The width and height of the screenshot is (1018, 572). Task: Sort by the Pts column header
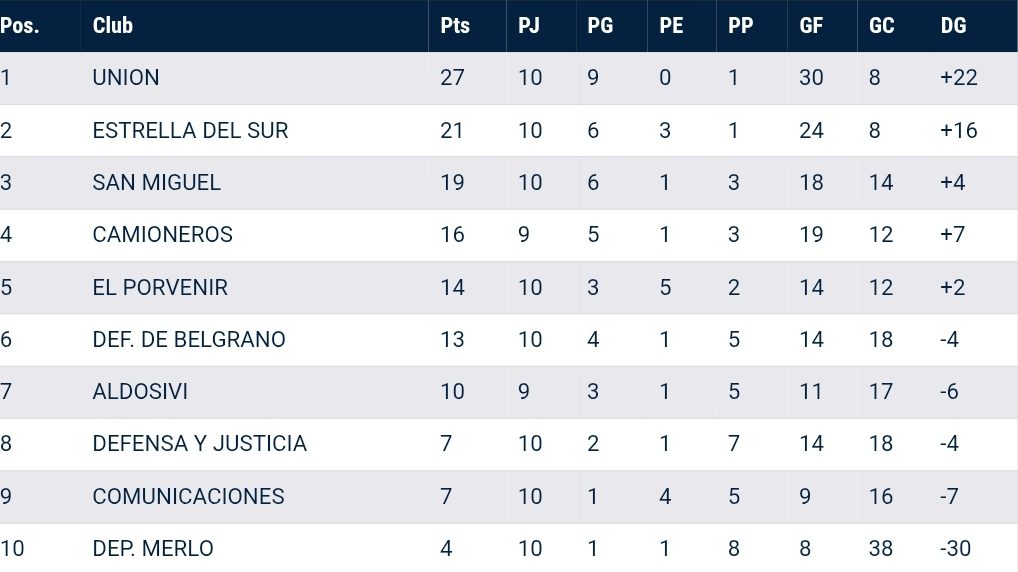pyautogui.click(x=455, y=26)
